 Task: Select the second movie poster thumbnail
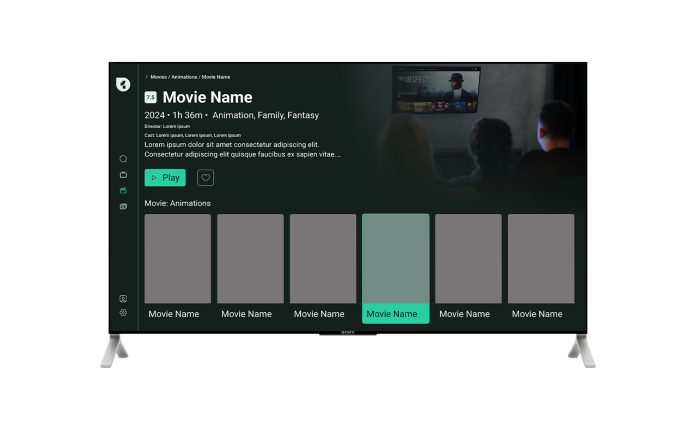(250, 258)
